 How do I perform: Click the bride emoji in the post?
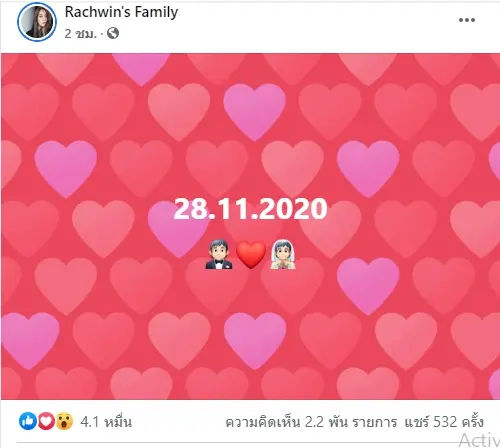pos(283,254)
